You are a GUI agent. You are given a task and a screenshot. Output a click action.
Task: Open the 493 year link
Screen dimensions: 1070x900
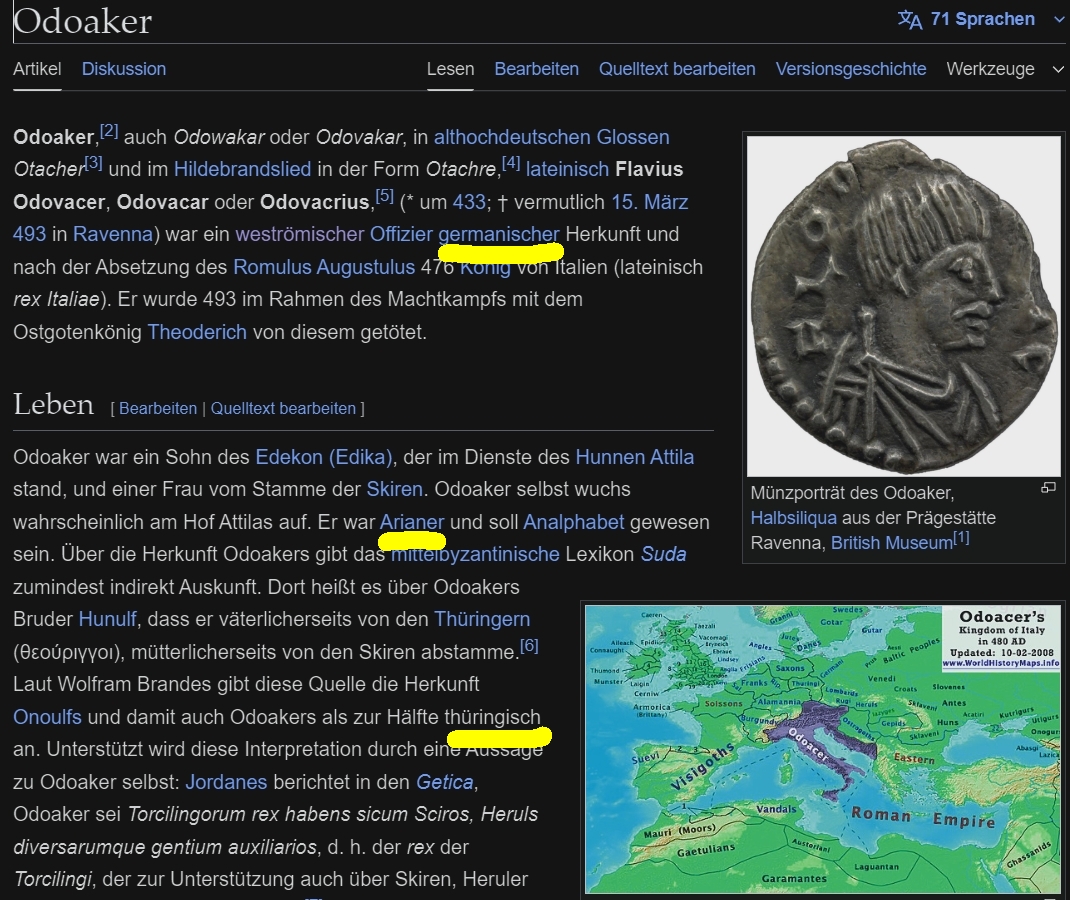(29, 234)
